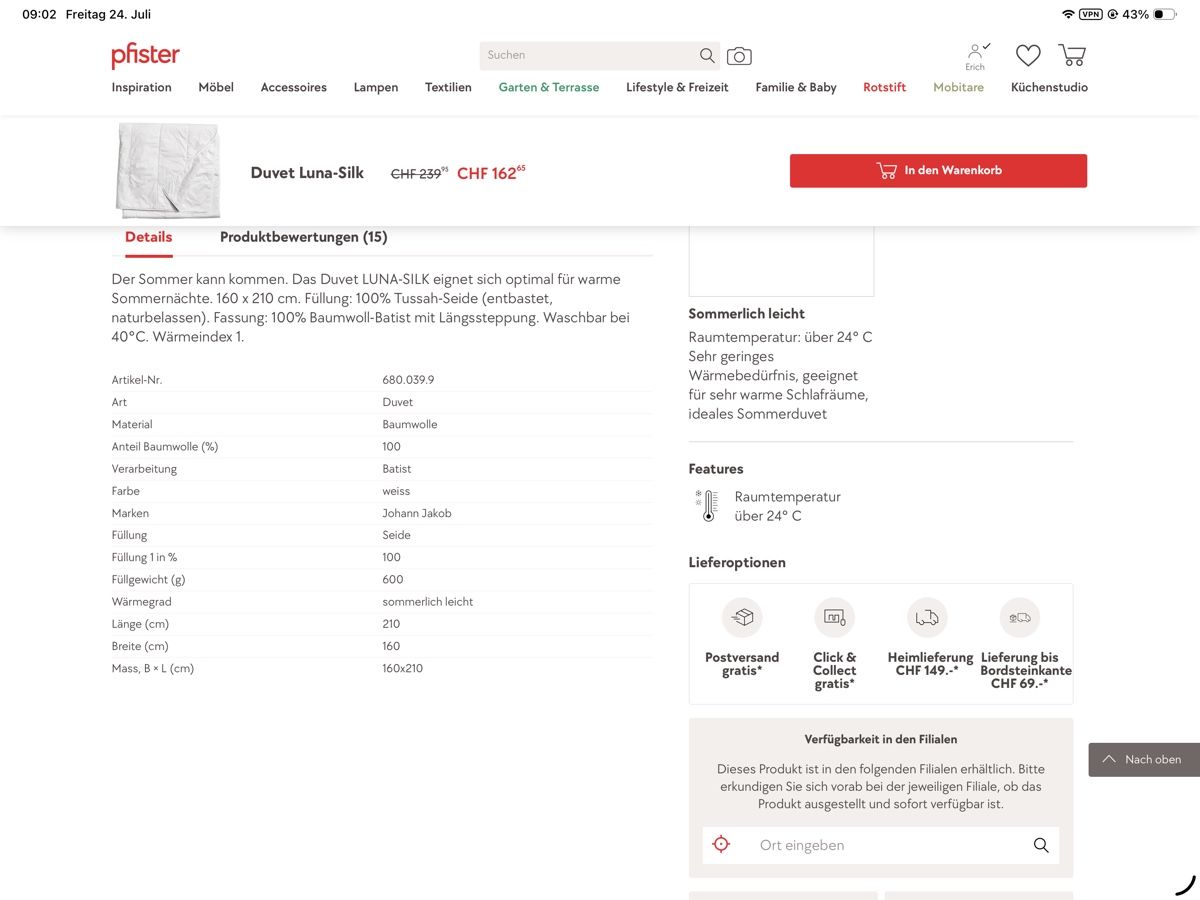Select Lieferung bis Bordsteinkante CHF 69.- label

pos(1025,671)
